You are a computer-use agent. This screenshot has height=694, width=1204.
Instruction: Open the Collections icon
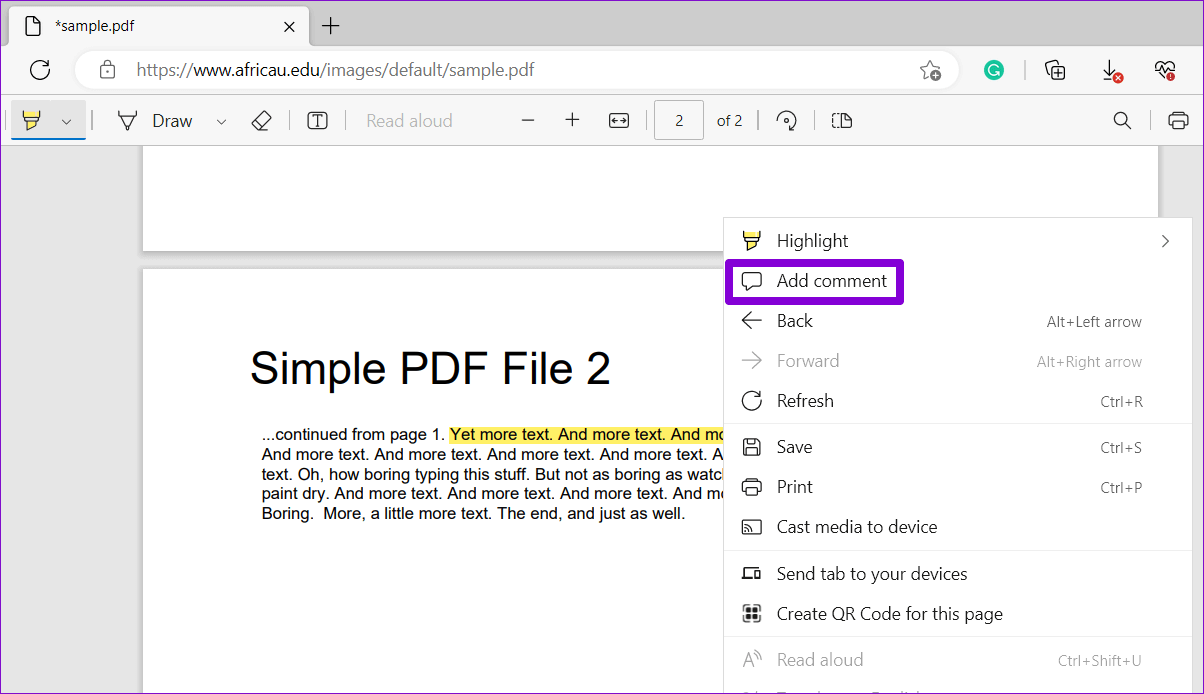point(1055,70)
